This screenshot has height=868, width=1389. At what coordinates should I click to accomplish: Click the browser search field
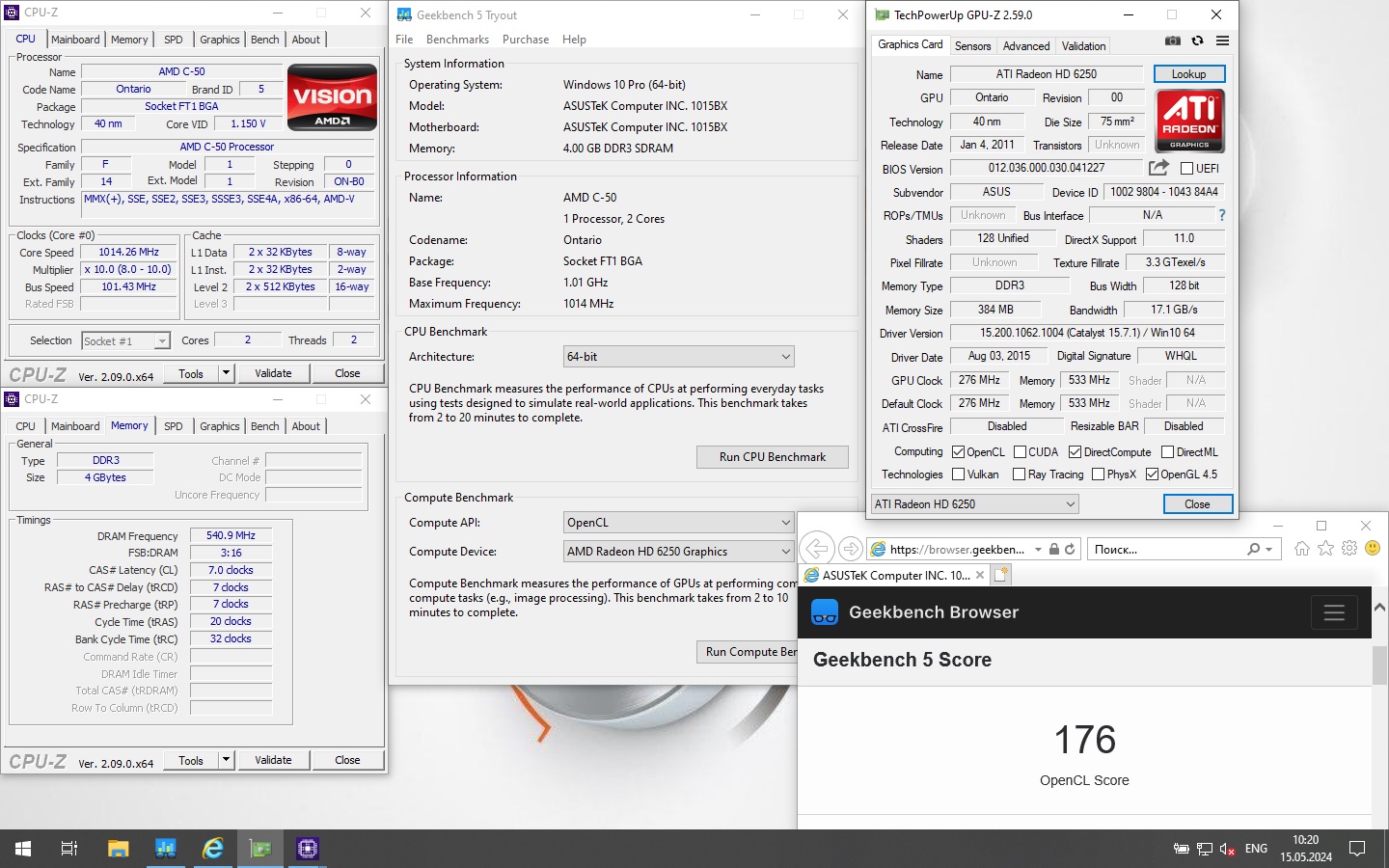[x=1167, y=550]
